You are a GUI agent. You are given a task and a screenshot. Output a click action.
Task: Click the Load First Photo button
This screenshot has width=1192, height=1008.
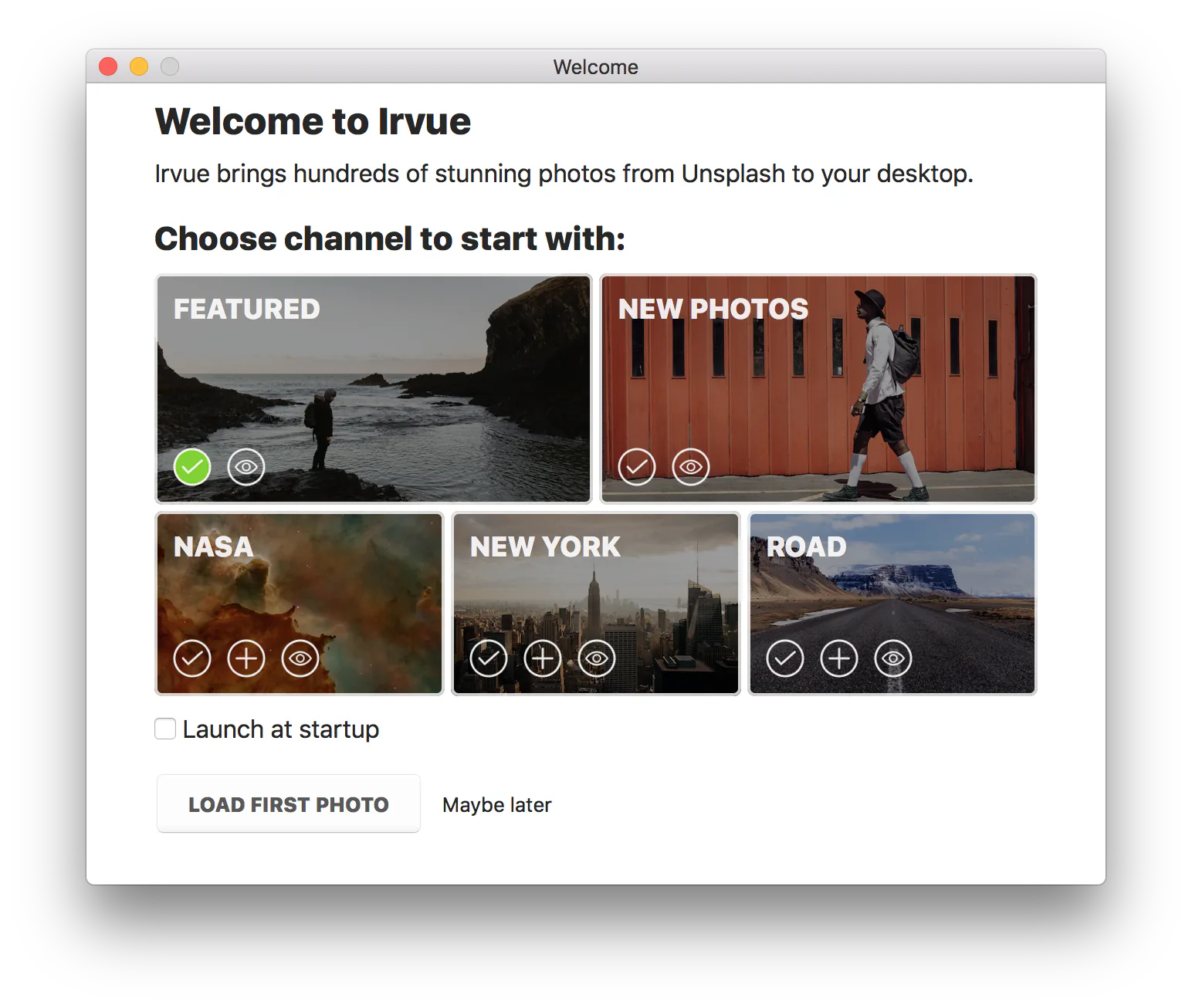point(289,804)
